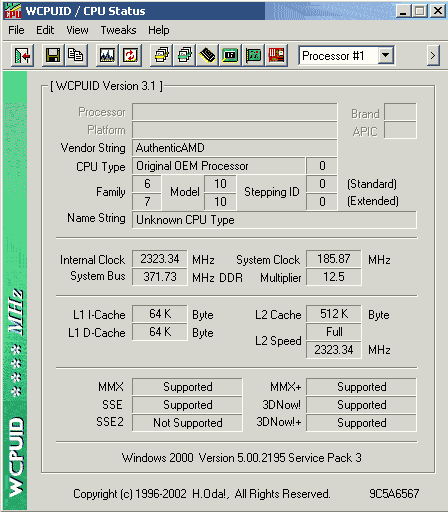Click the SSE2 Not Supported field
448x512 pixels.
tap(187, 423)
